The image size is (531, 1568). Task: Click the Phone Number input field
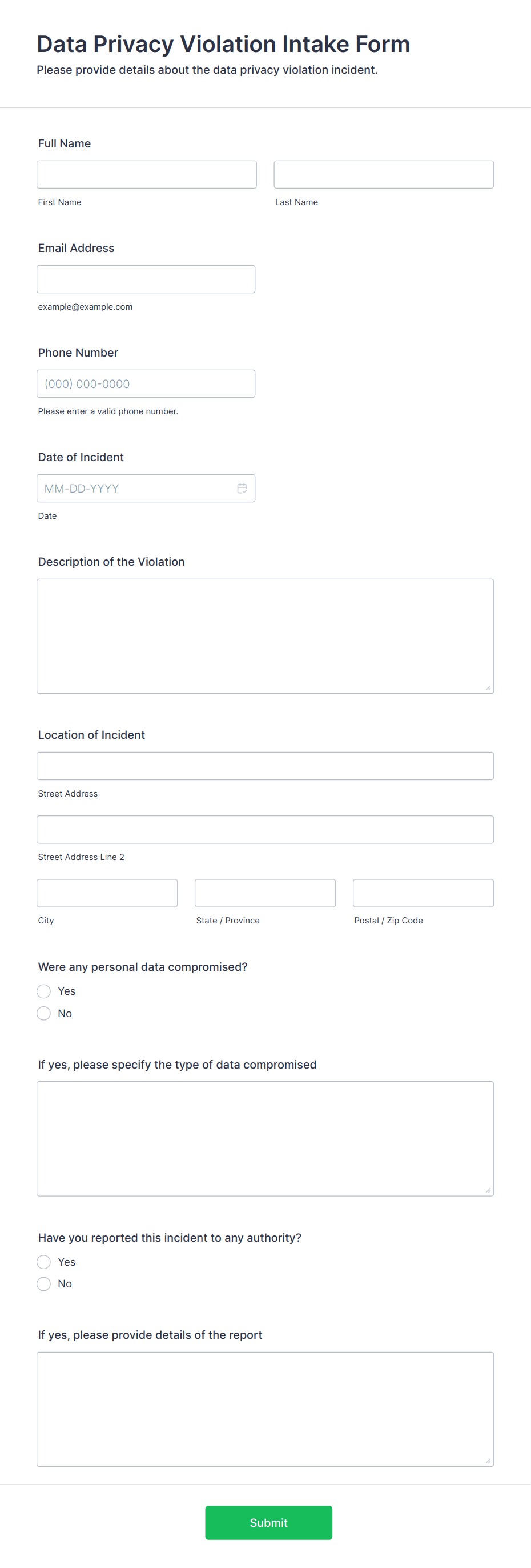pyautogui.click(x=146, y=383)
